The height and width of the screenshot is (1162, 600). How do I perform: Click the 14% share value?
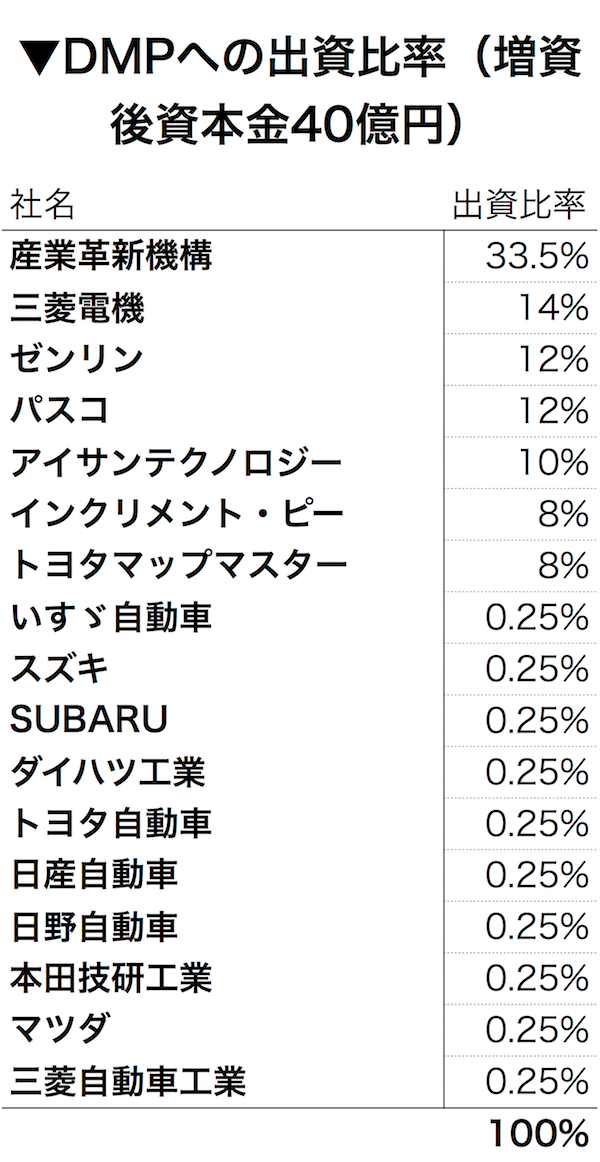click(x=552, y=308)
